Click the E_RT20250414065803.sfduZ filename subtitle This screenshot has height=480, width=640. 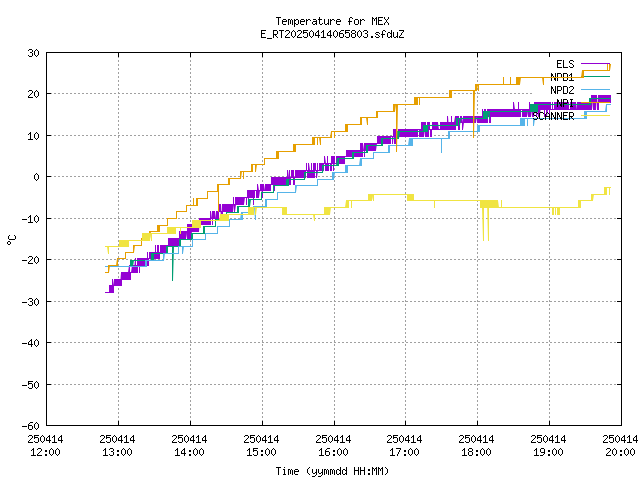click(x=332, y=34)
